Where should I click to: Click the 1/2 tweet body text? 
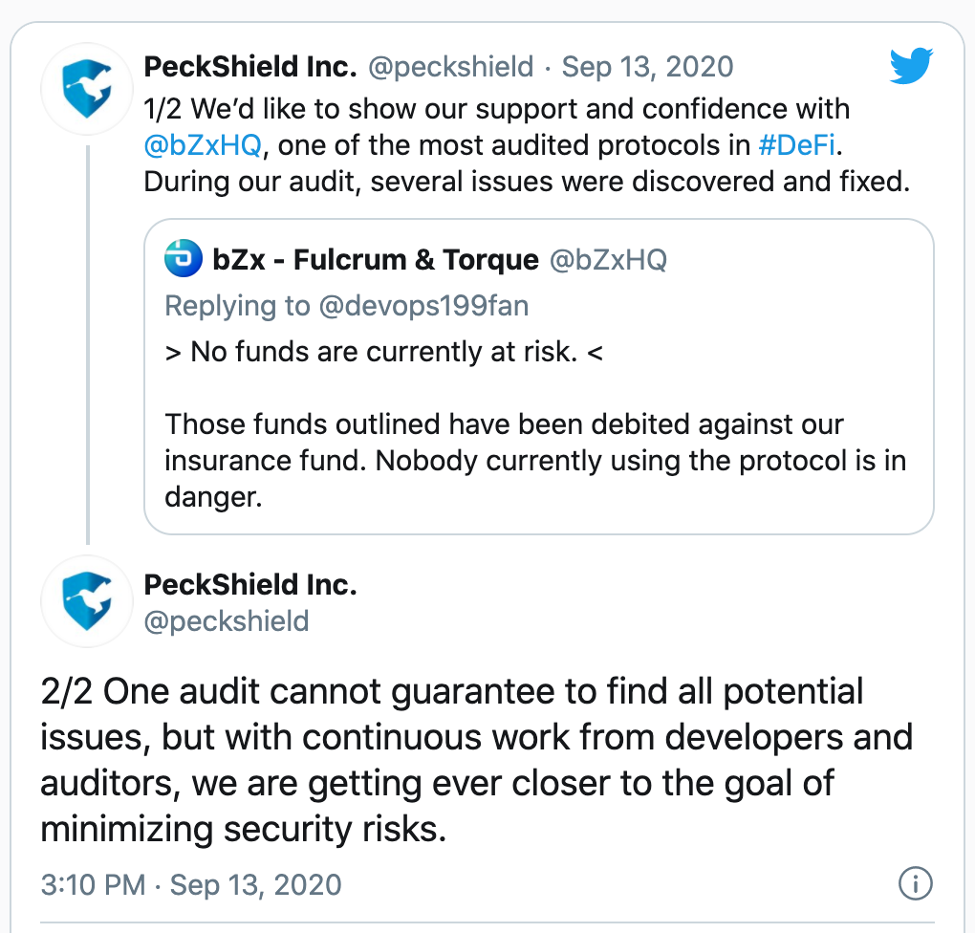coord(527,145)
